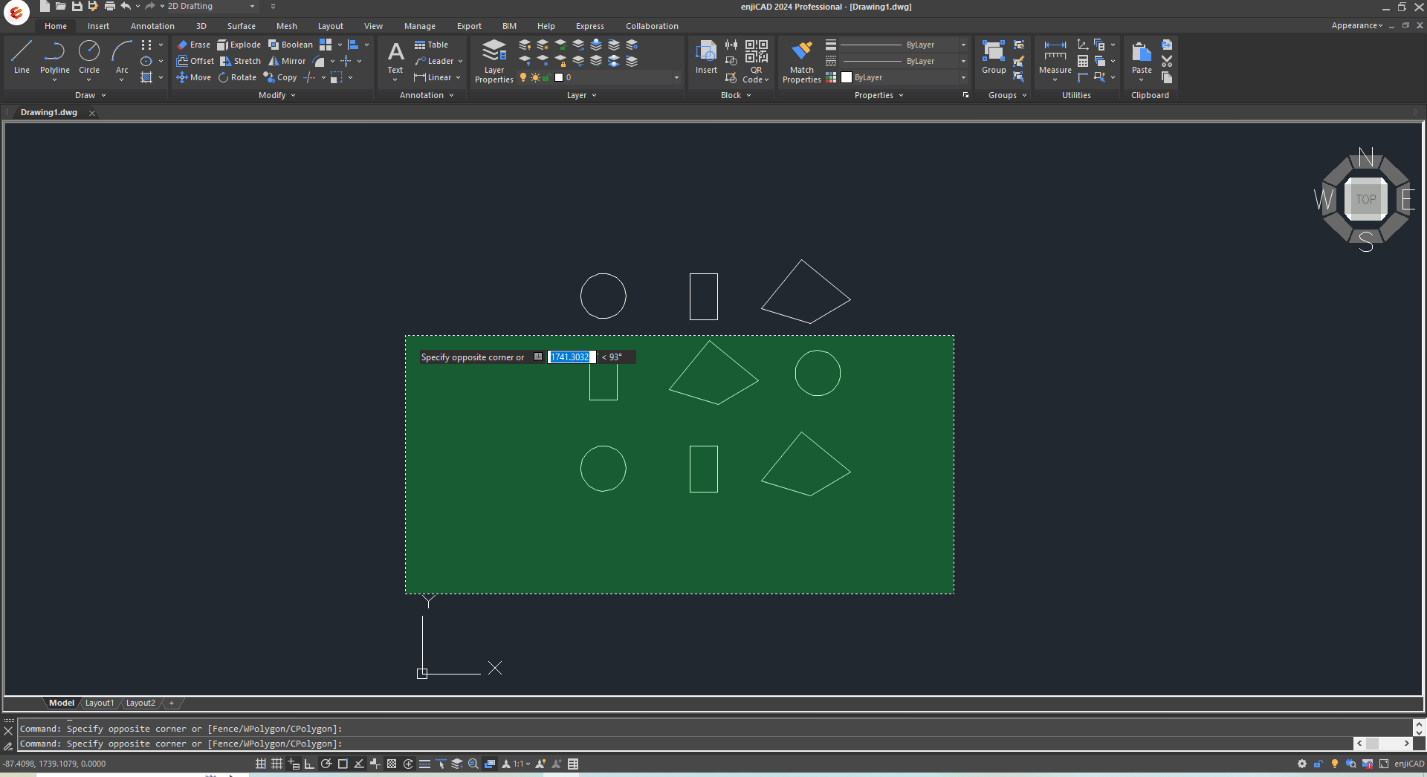Viewport: 1427px width, 777px height.
Task: Click the Explode tool
Action: click(x=239, y=45)
